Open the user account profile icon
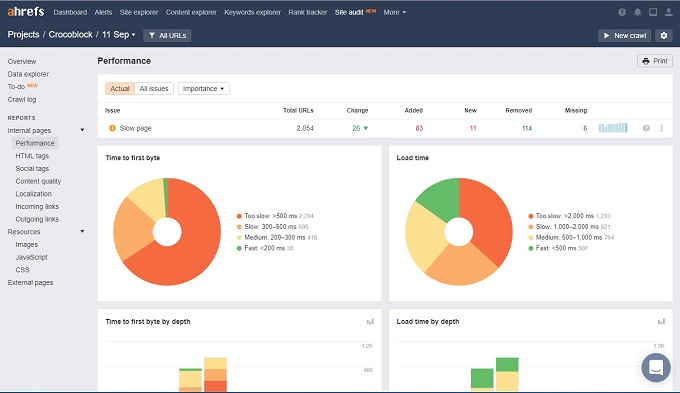Viewport: 680px width, 393px height. [x=669, y=12]
